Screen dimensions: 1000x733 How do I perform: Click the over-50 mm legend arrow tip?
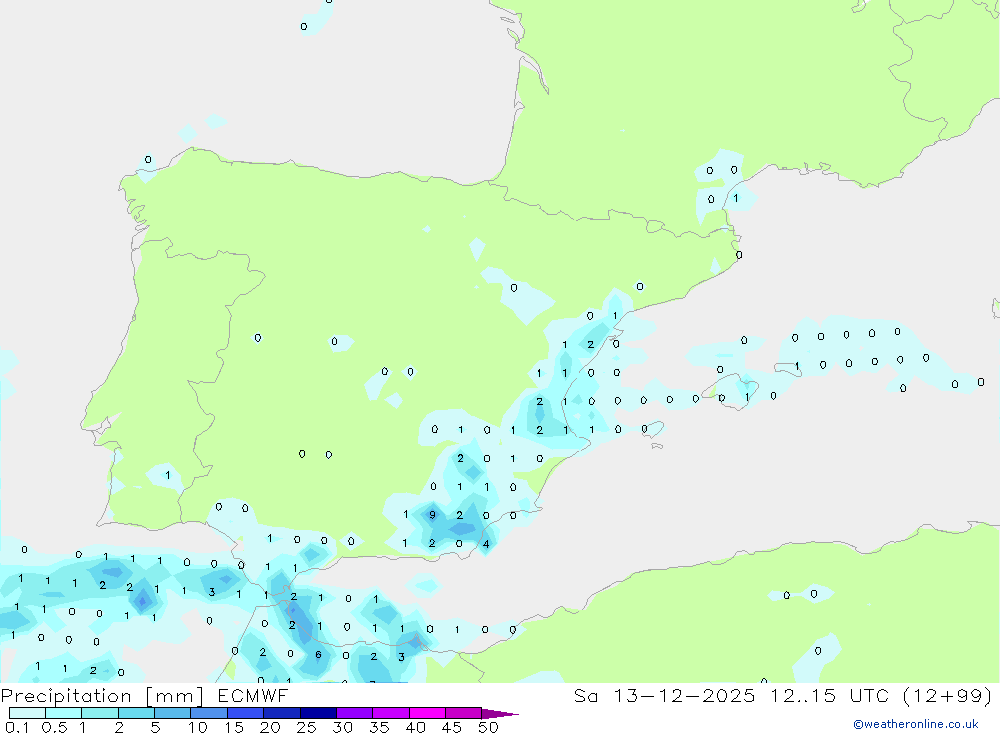coord(501,714)
